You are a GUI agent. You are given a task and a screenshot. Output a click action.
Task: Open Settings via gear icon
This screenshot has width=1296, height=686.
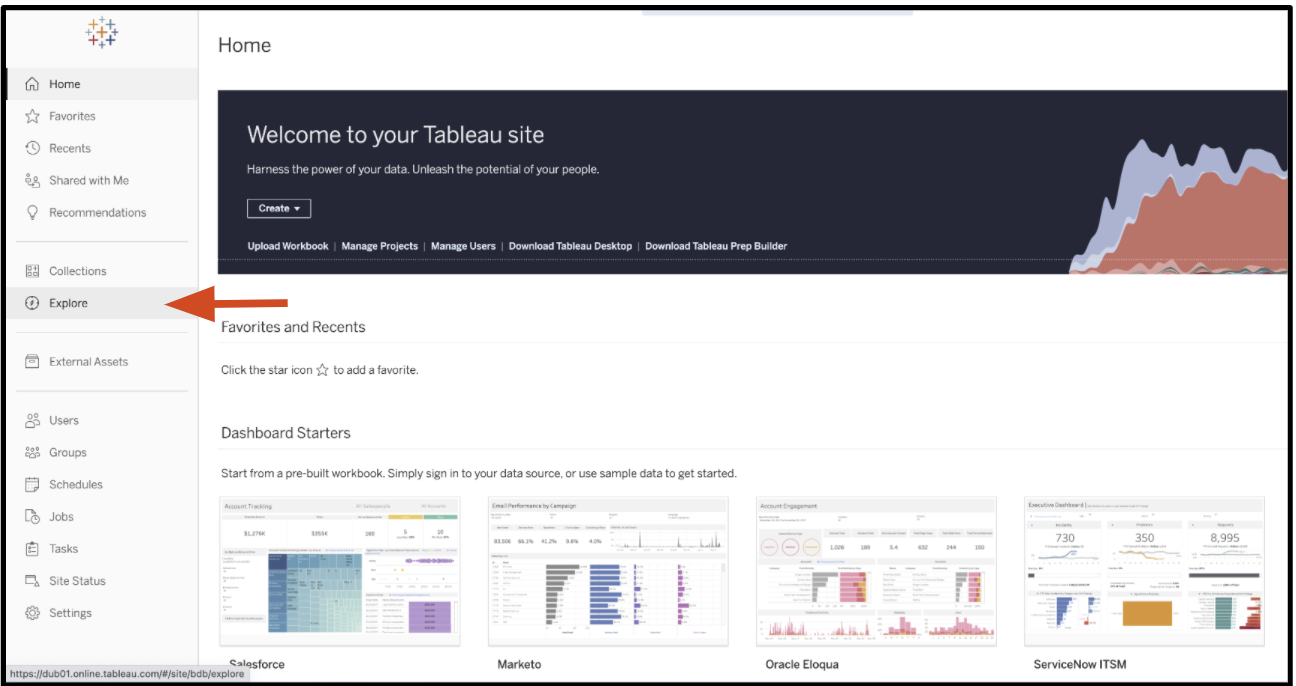(x=32, y=613)
